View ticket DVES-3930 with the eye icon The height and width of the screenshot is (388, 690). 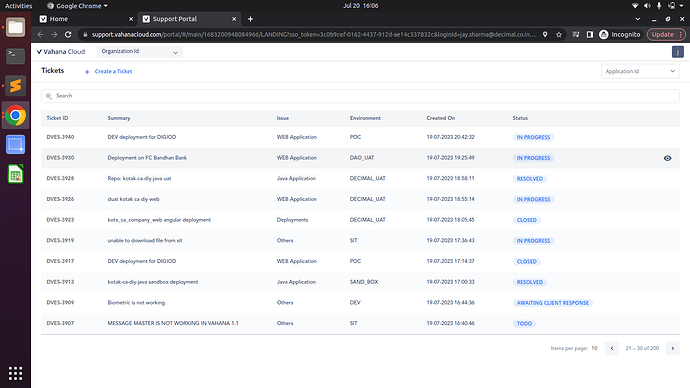(x=668, y=158)
